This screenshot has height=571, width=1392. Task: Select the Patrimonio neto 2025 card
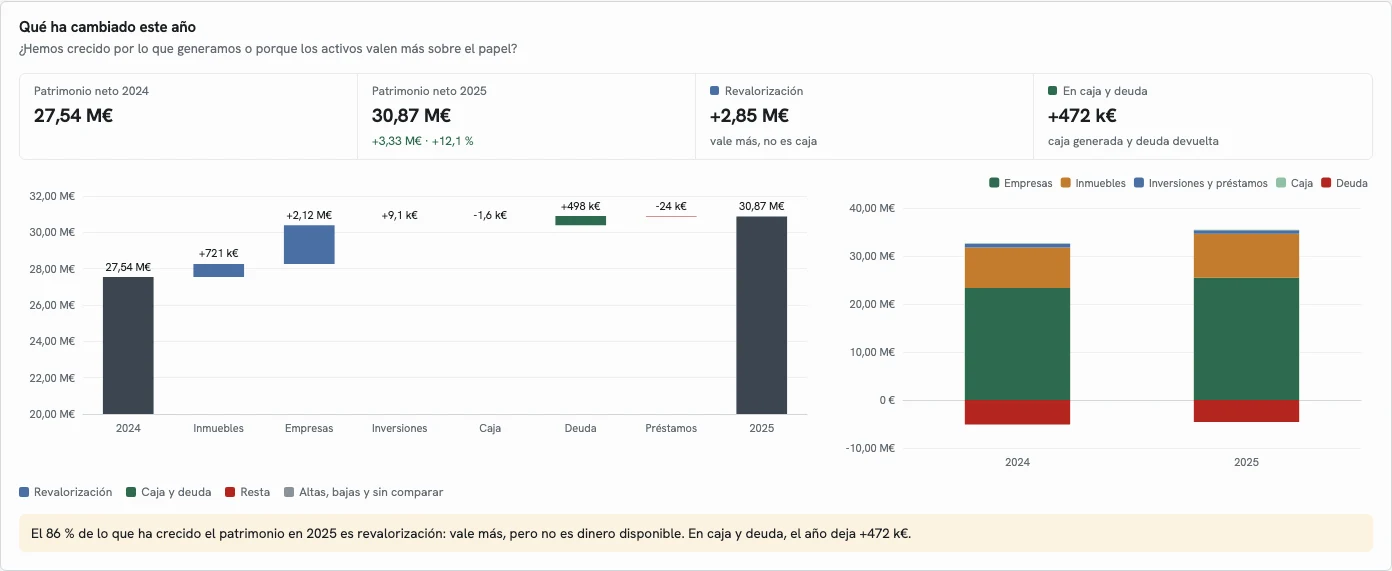[527, 116]
